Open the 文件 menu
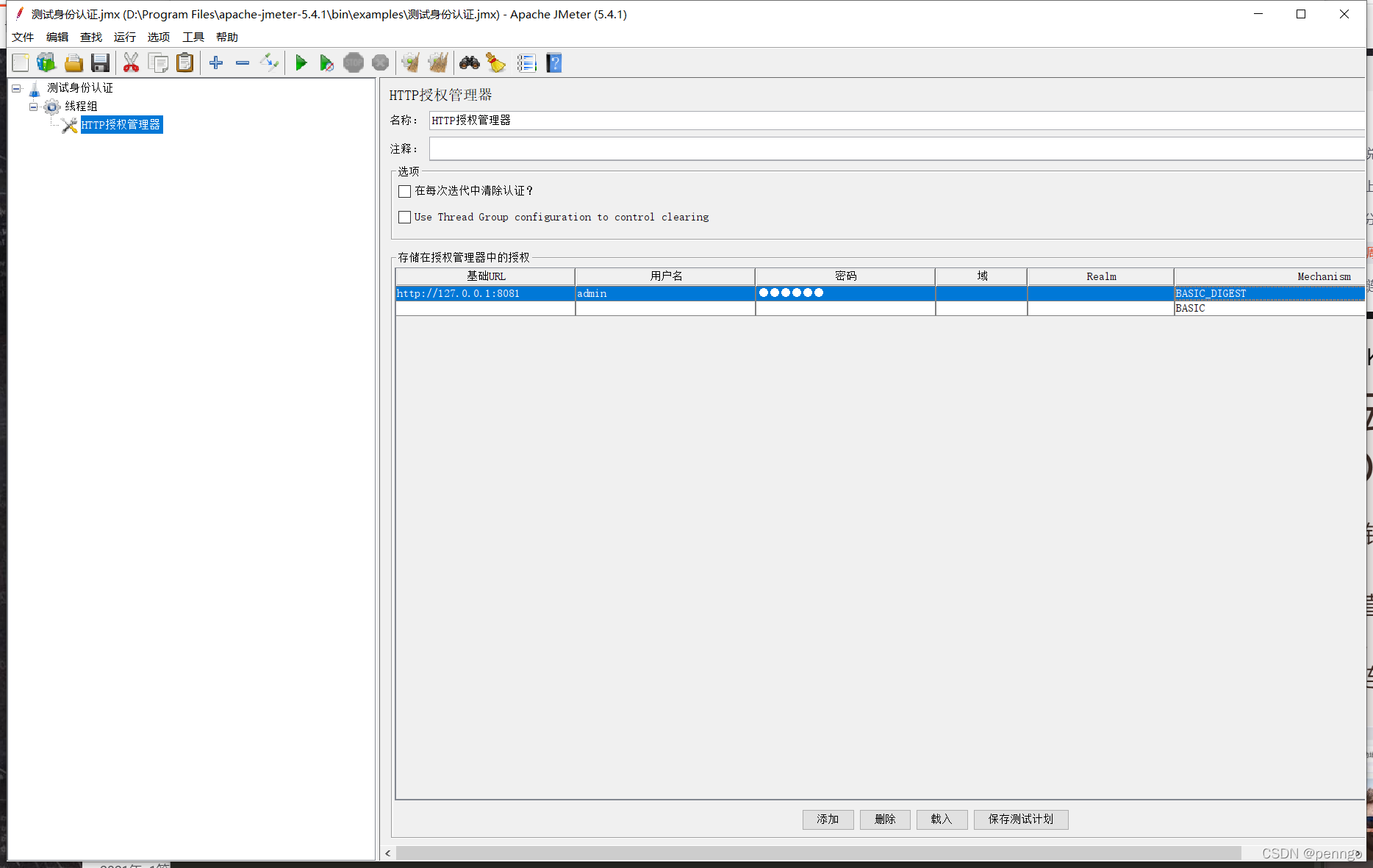The image size is (1373, 868). (x=23, y=37)
